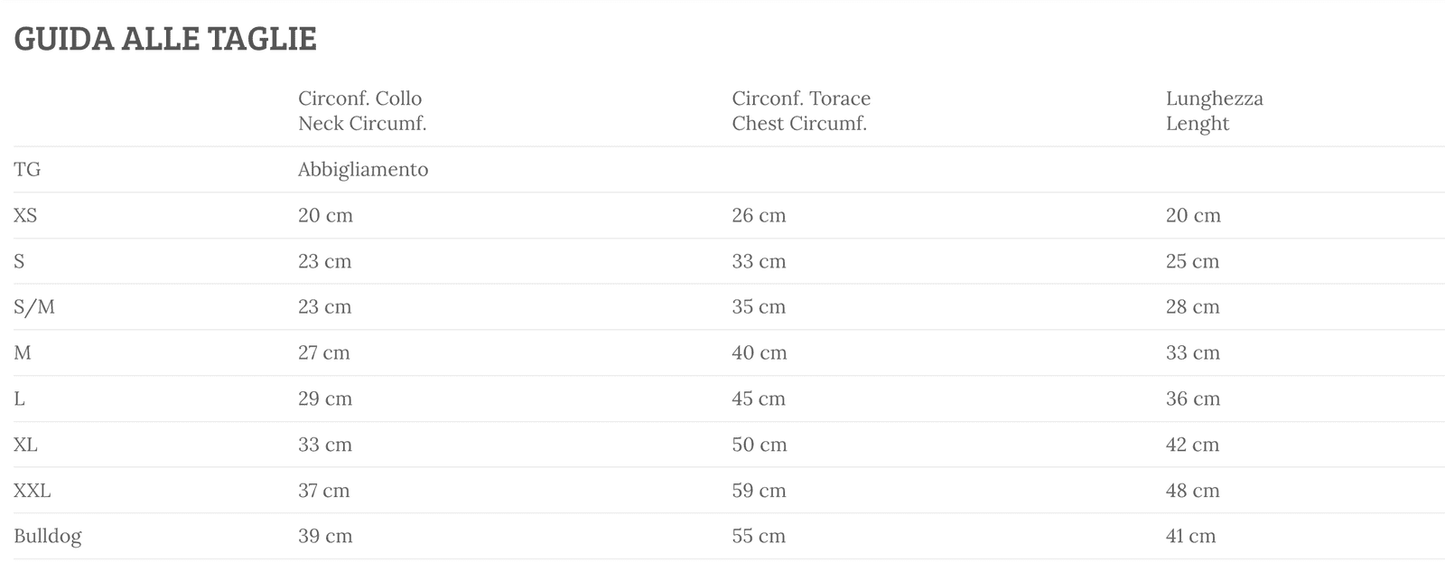The width and height of the screenshot is (1445, 572).
Task: Click the GUIDA ALLE TAGLIE heading
Action: click(x=165, y=39)
